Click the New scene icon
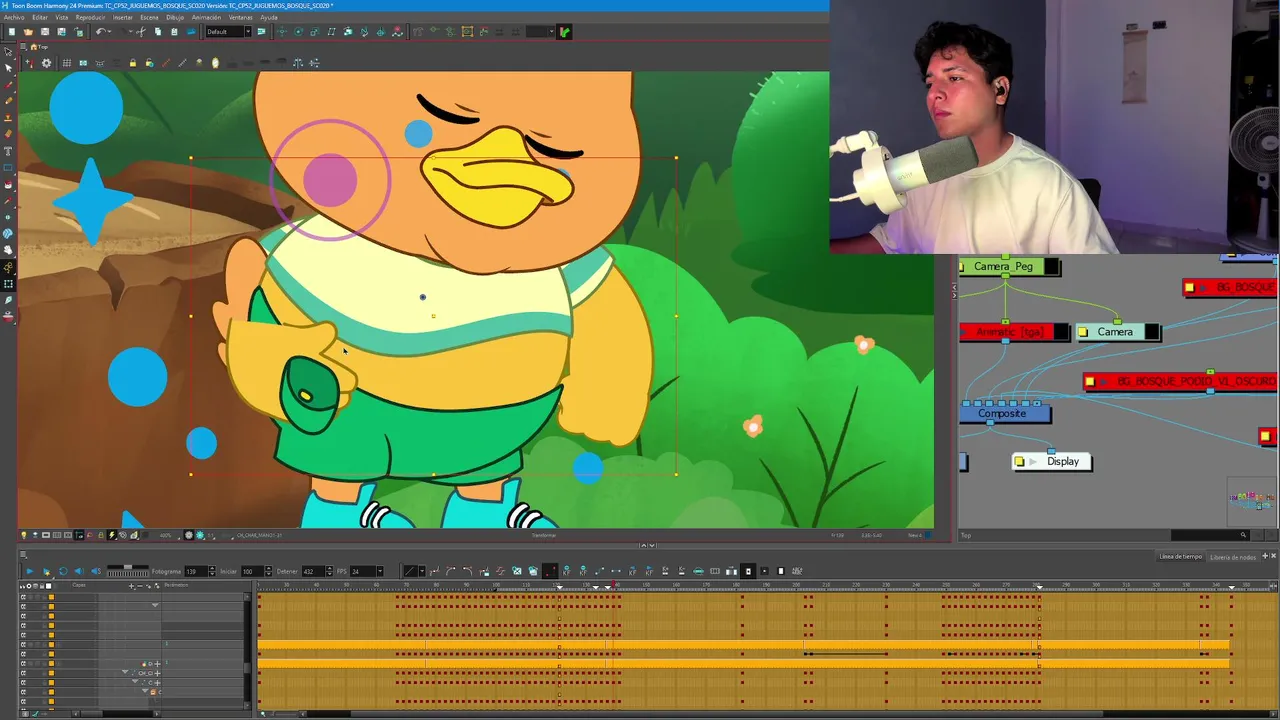This screenshot has width=1280, height=720. pyautogui.click(x=12, y=32)
